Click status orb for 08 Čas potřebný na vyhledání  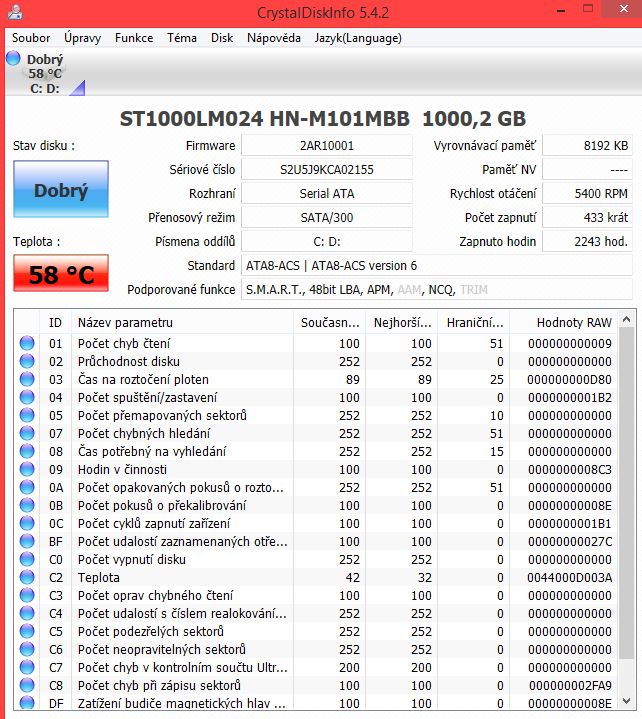pos(27,451)
